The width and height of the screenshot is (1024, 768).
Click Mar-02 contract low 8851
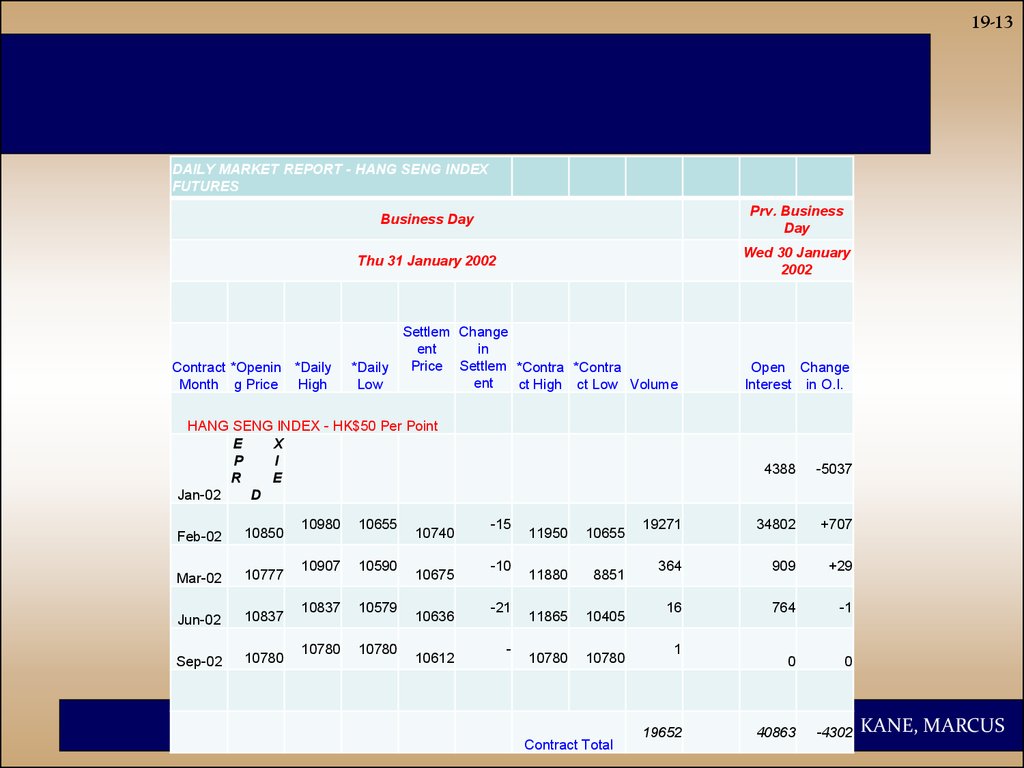point(609,575)
